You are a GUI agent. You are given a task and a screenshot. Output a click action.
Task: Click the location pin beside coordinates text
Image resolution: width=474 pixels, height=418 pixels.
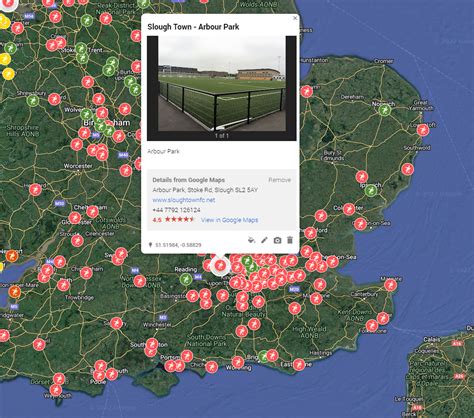click(150, 245)
